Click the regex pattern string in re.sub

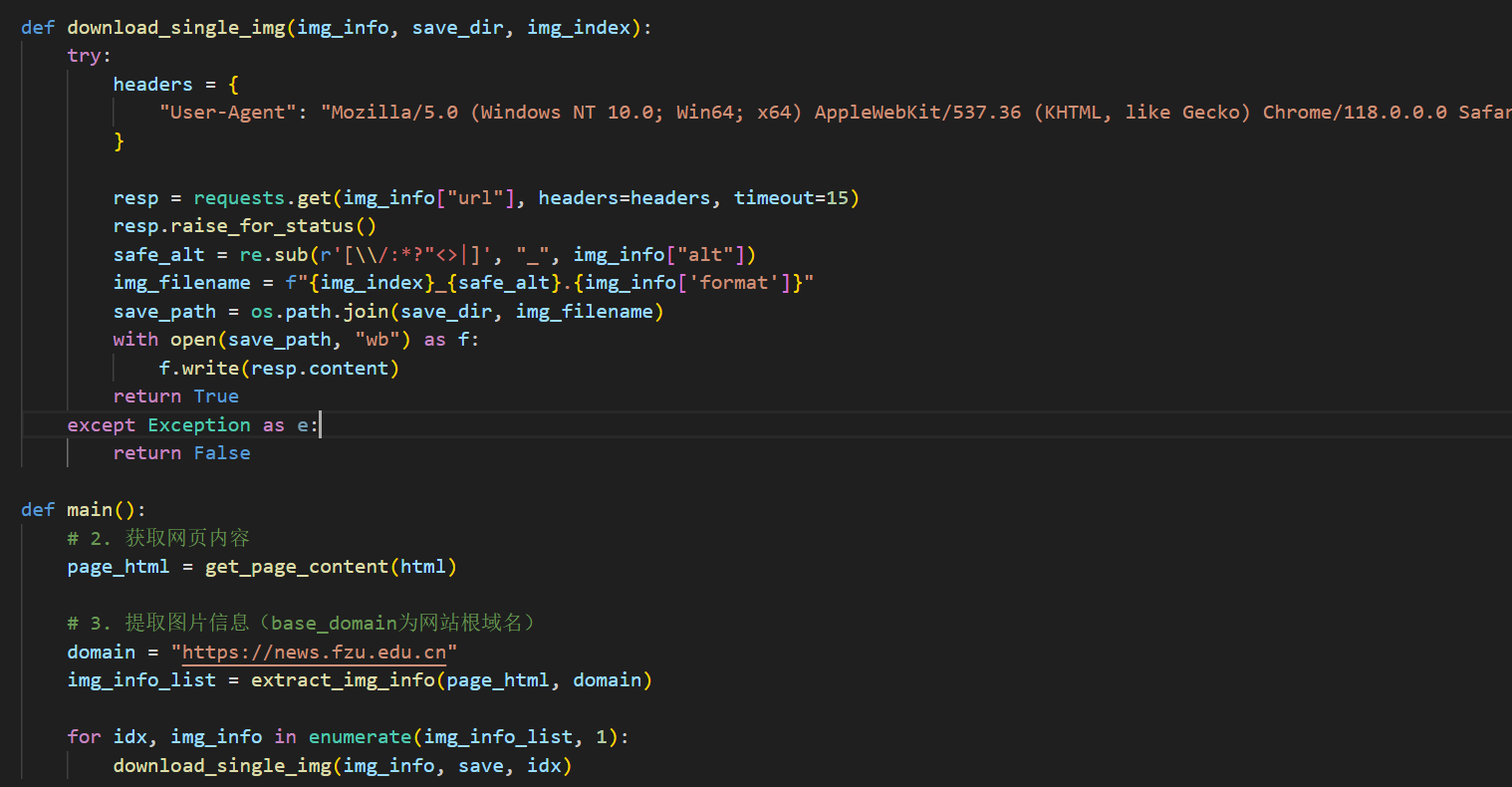[406, 255]
